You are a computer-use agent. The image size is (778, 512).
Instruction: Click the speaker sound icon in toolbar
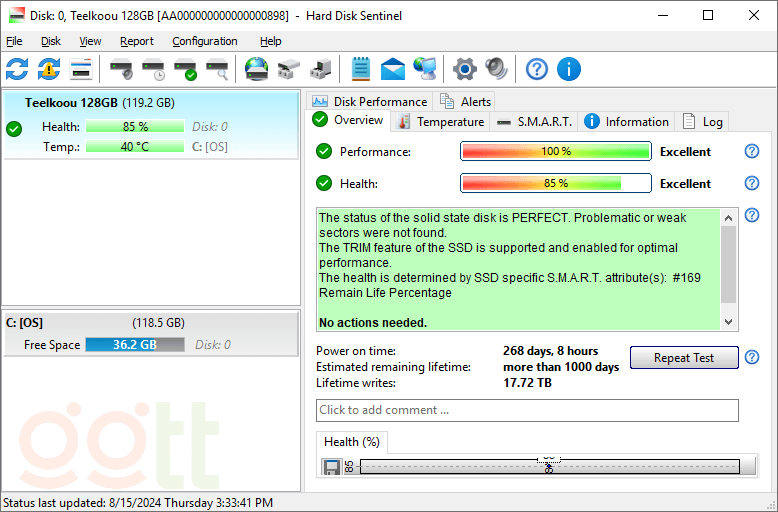click(x=496, y=69)
